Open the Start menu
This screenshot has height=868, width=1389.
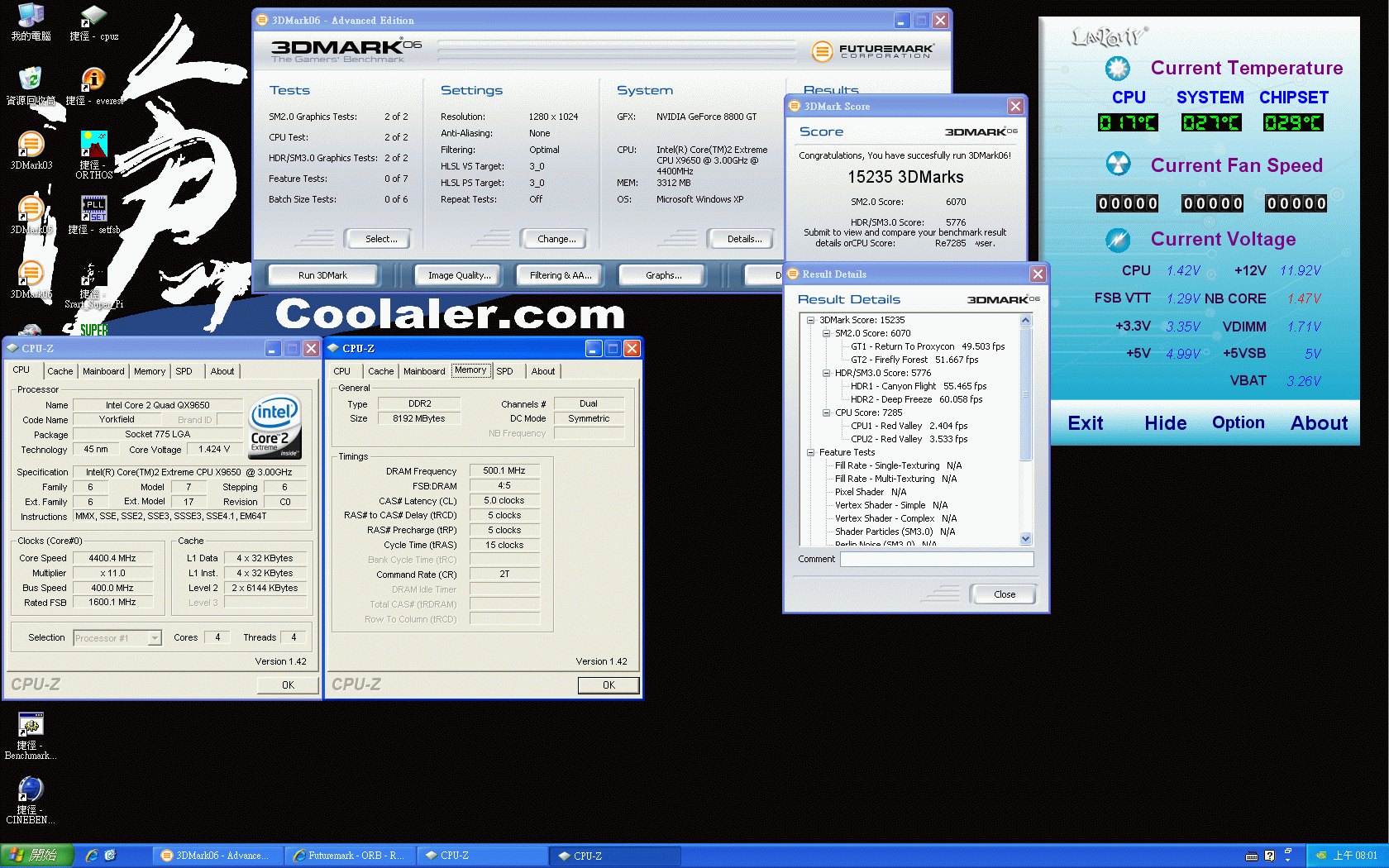pyautogui.click(x=37, y=856)
